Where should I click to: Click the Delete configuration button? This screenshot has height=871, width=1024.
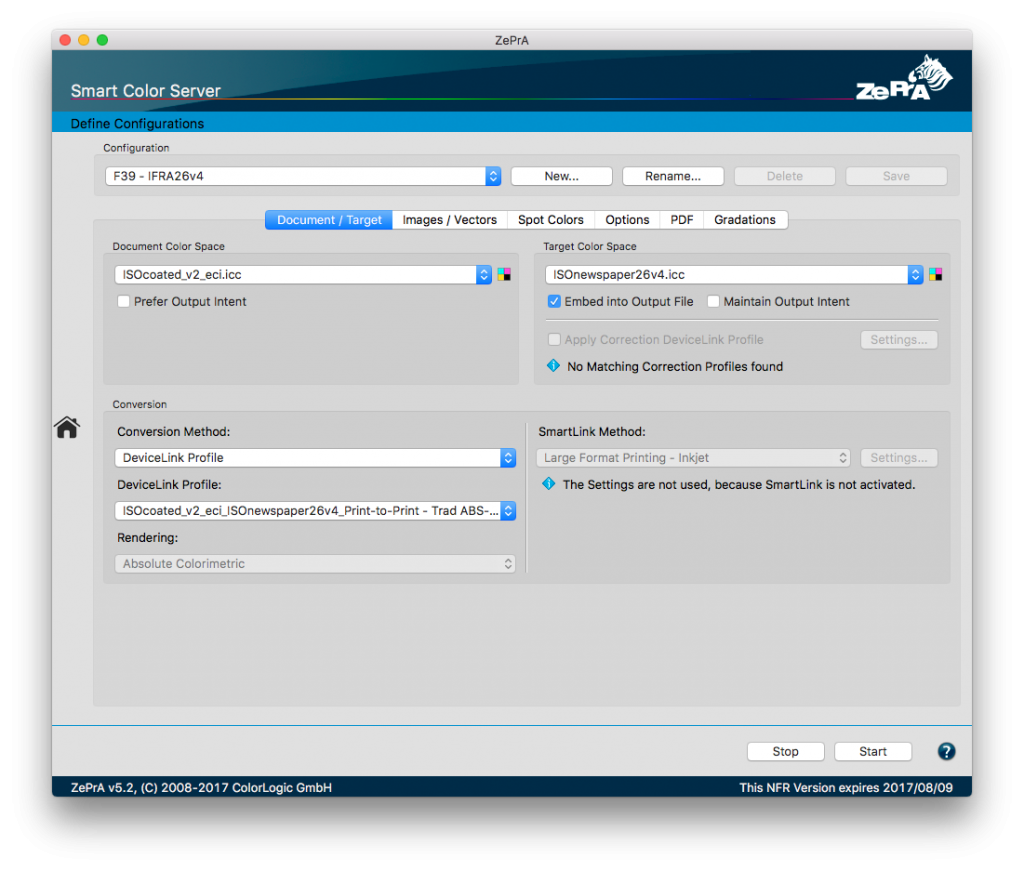[x=785, y=176]
